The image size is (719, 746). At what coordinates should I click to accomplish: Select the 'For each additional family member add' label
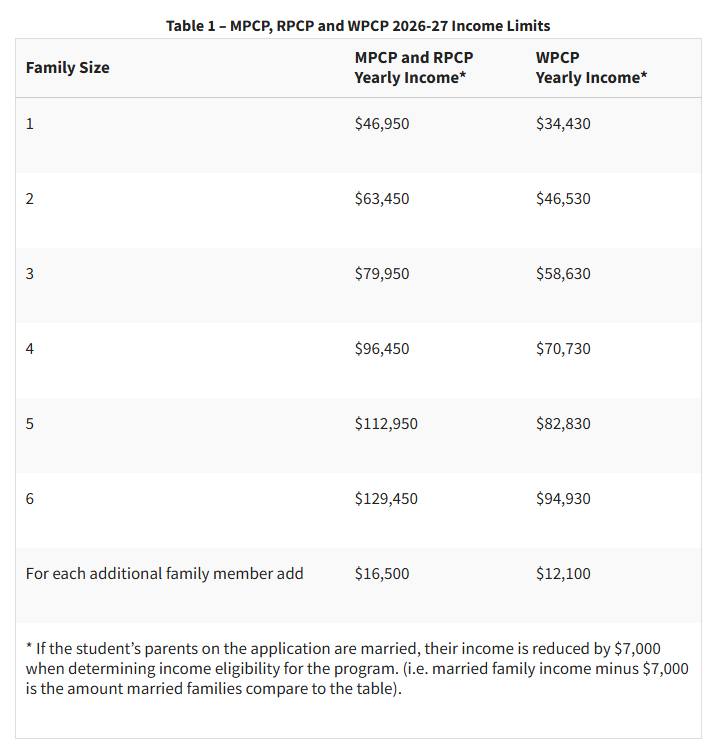[165, 574]
